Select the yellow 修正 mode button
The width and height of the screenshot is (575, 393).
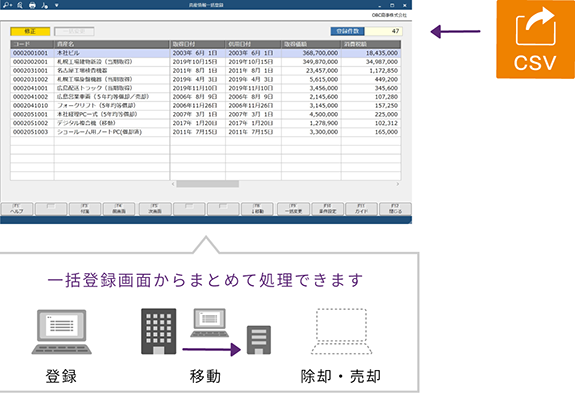(30, 31)
